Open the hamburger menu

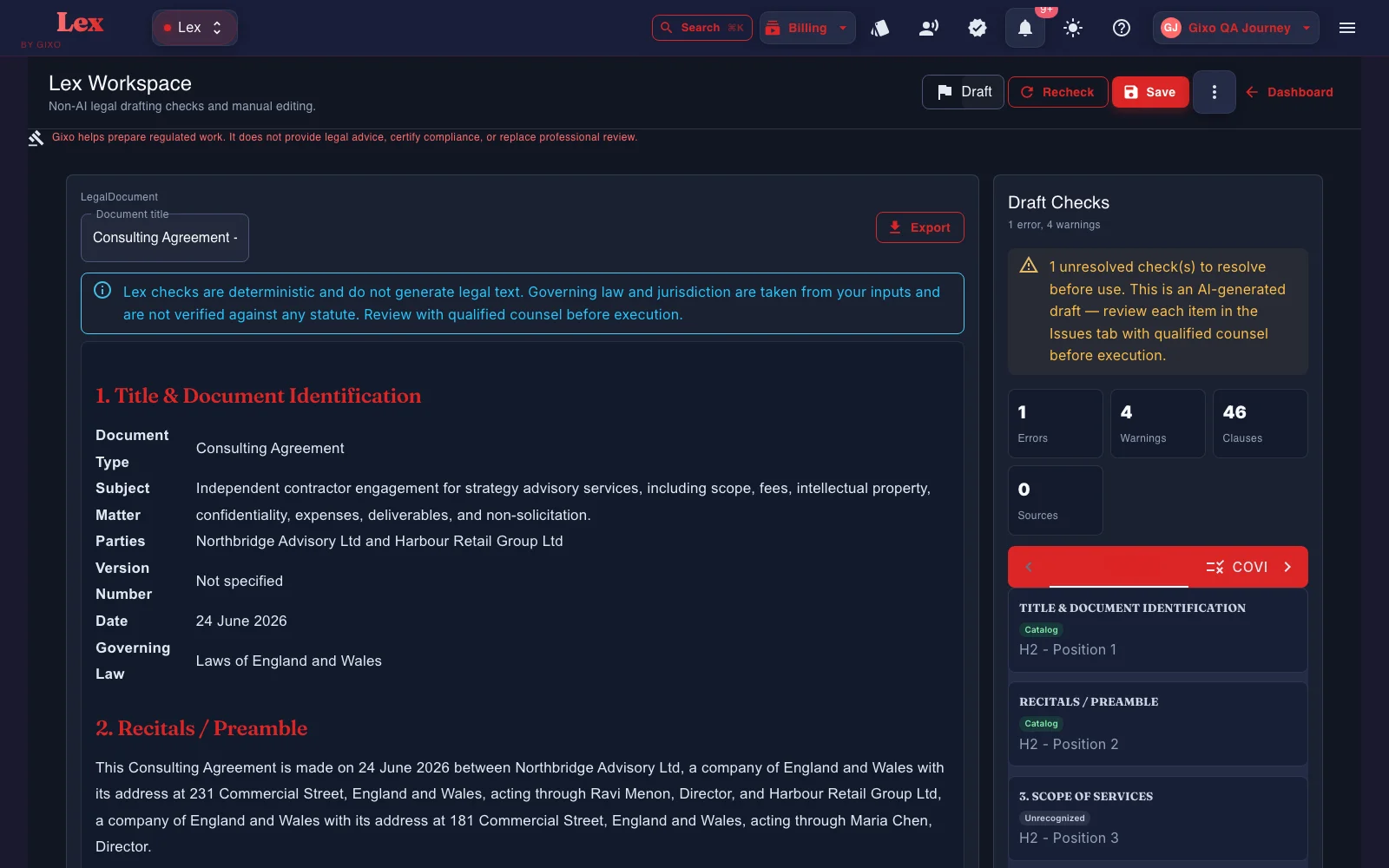click(x=1347, y=28)
